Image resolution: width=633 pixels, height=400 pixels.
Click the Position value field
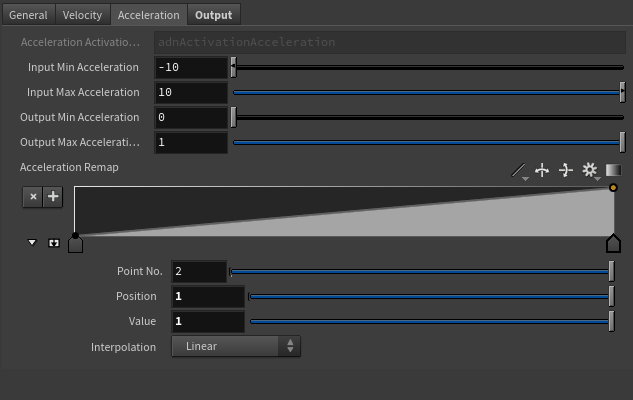[208, 297]
